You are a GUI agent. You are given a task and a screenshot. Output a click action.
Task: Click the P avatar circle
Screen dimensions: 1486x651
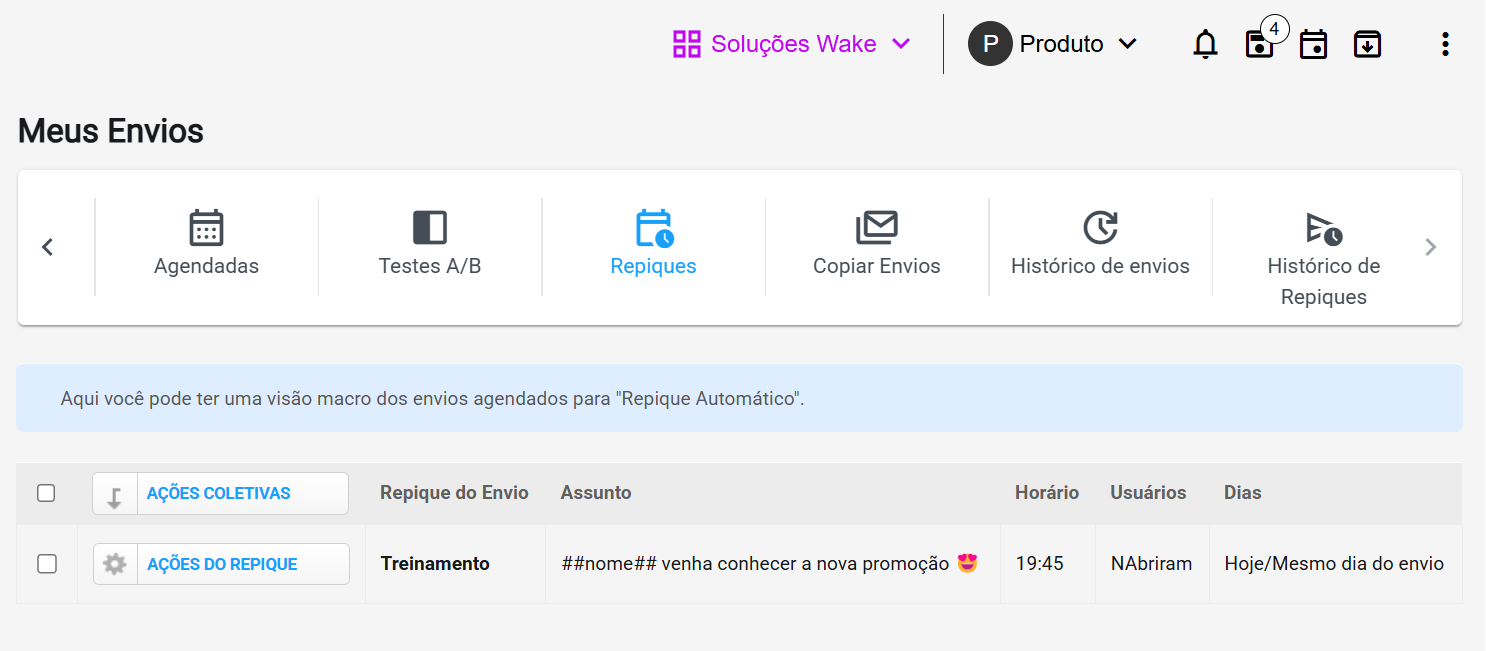(x=990, y=44)
